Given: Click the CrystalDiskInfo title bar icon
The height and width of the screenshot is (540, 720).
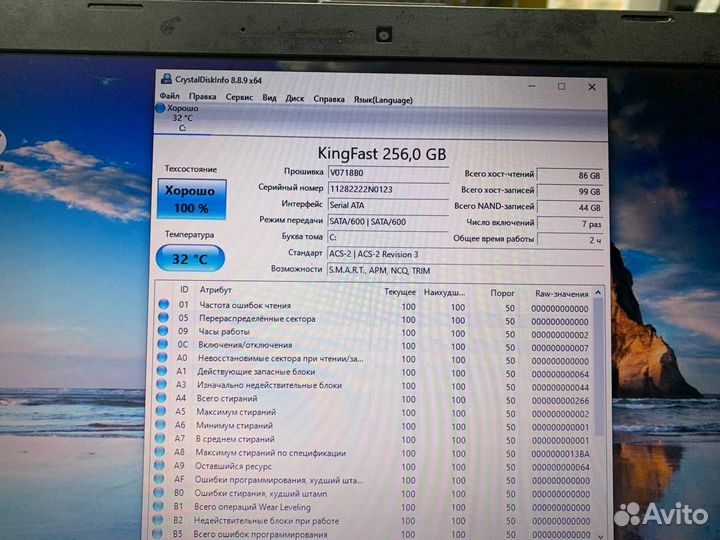Looking at the screenshot, I should click(x=166, y=79).
